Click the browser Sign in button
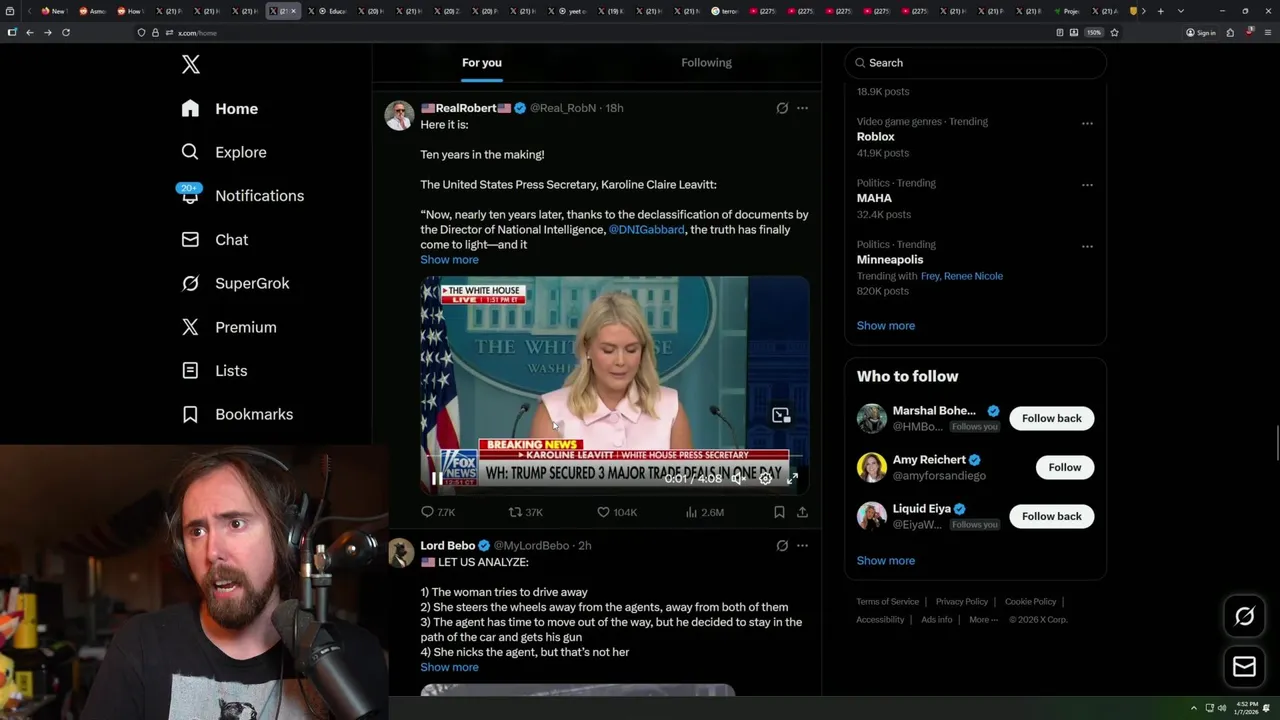The image size is (1280, 720). click(x=1201, y=32)
